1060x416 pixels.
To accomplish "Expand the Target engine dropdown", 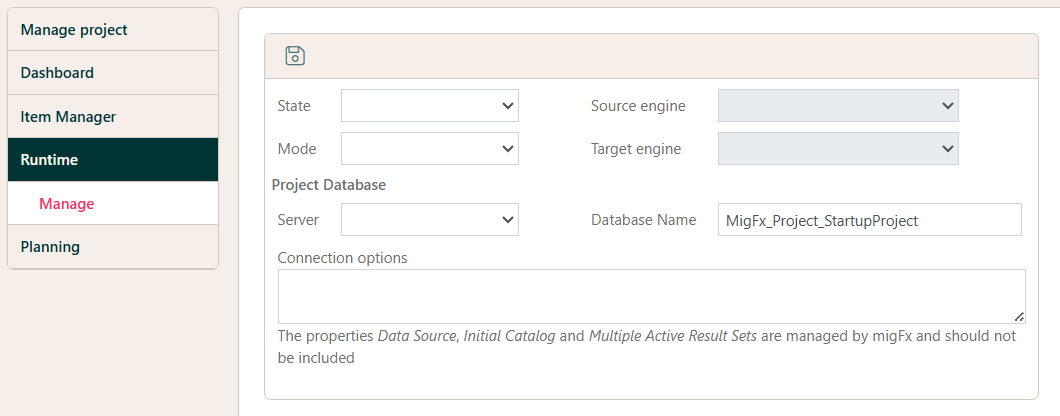I will click(x=837, y=149).
